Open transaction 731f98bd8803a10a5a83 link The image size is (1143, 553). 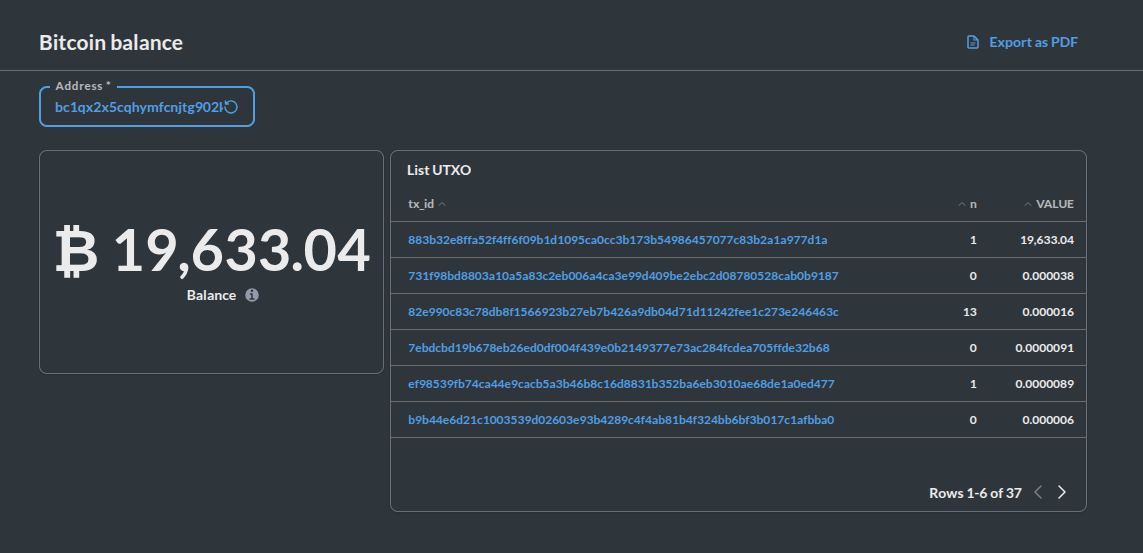pos(623,276)
